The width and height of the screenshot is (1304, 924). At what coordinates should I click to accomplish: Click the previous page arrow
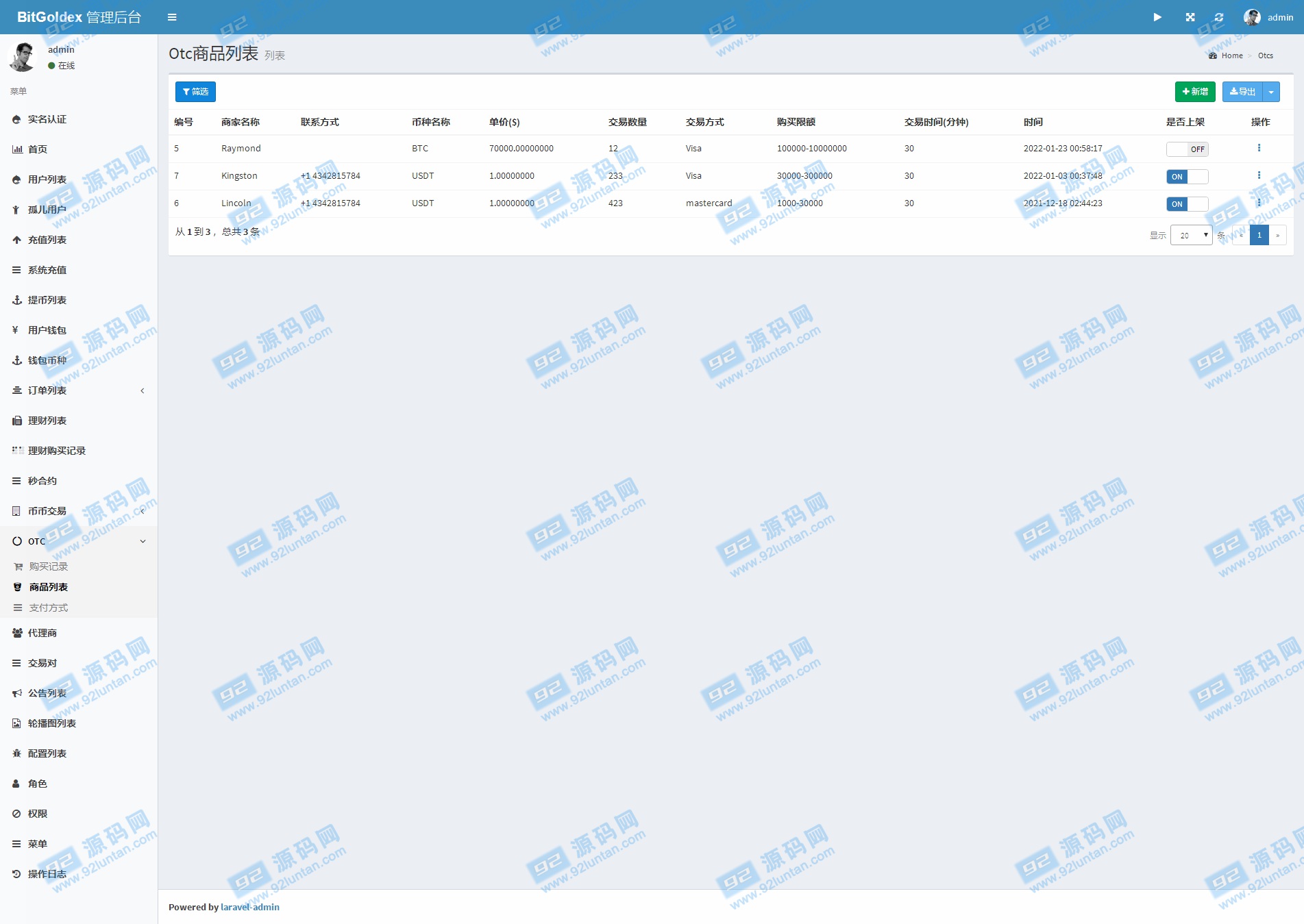pyautogui.click(x=1241, y=236)
